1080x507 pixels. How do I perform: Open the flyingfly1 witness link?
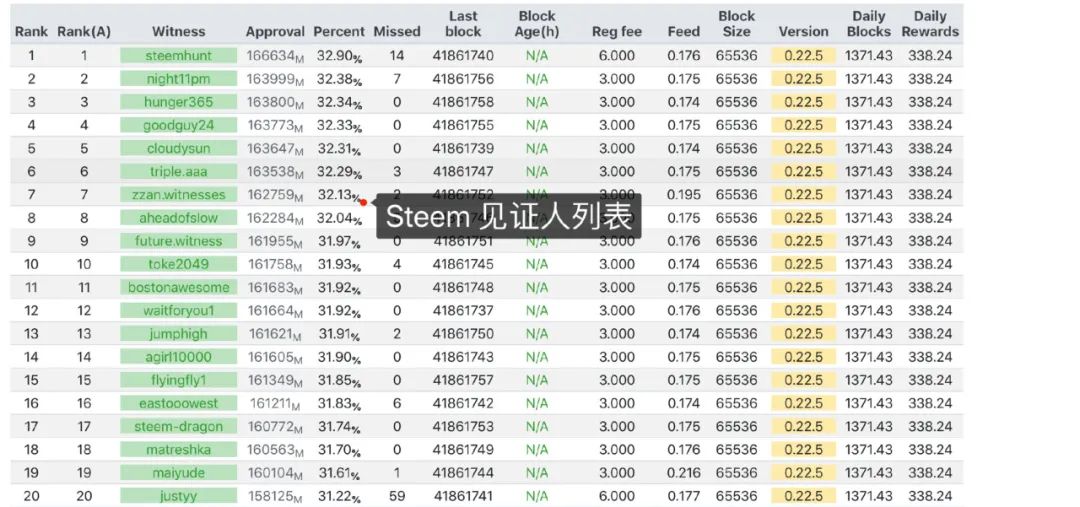point(178,380)
